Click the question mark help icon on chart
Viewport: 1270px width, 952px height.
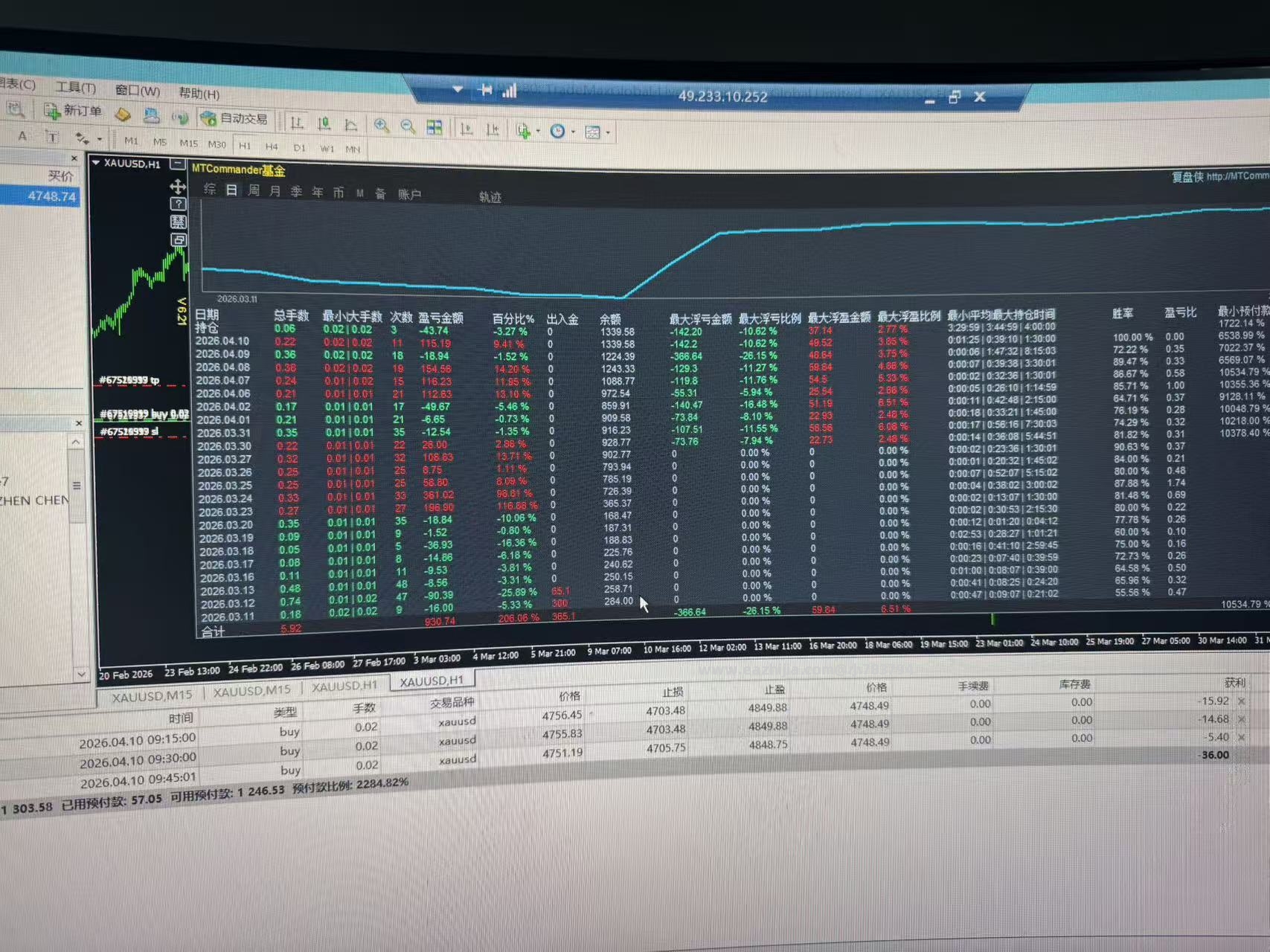coord(178,204)
